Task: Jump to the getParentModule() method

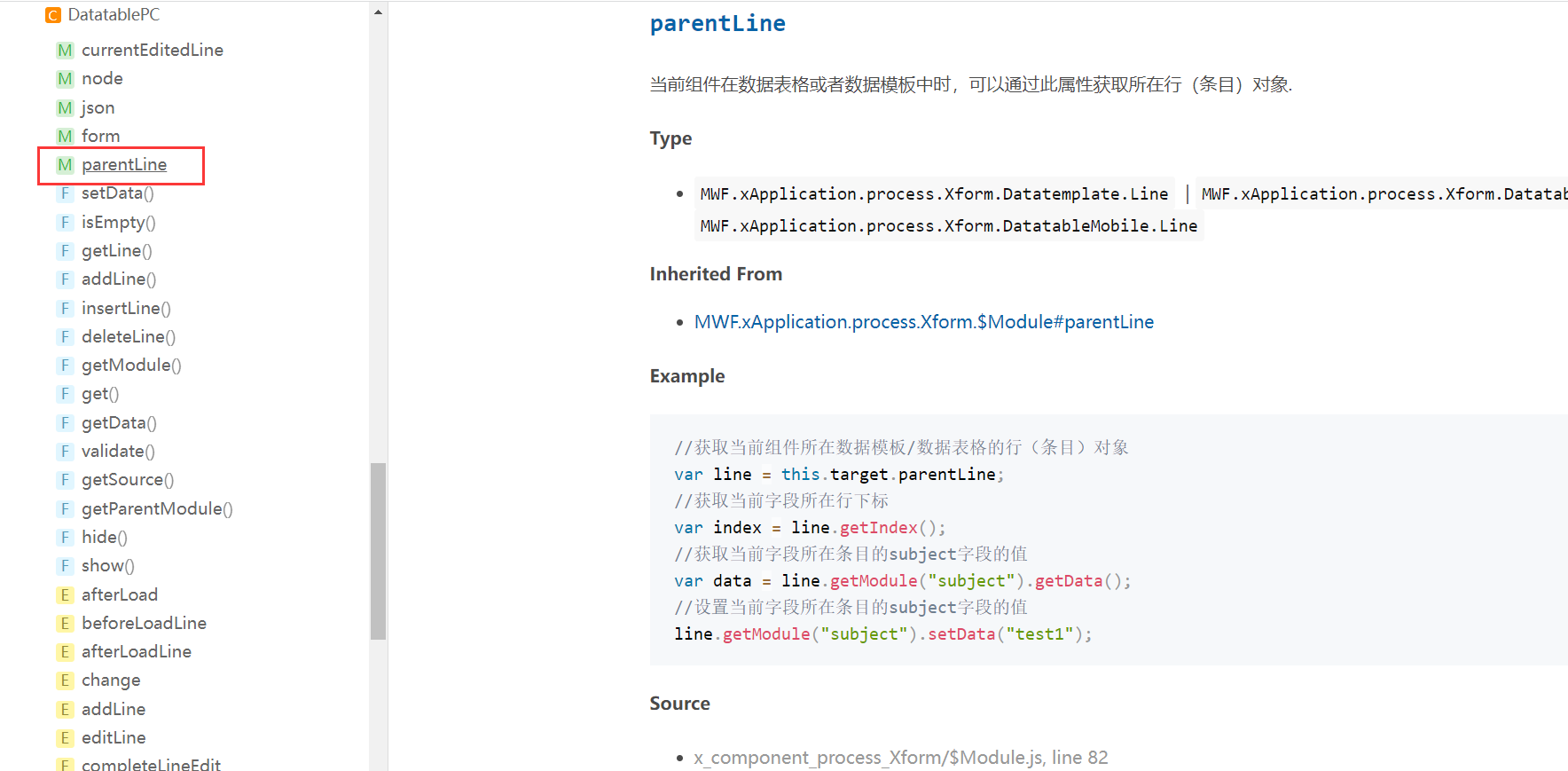Action: [157, 509]
